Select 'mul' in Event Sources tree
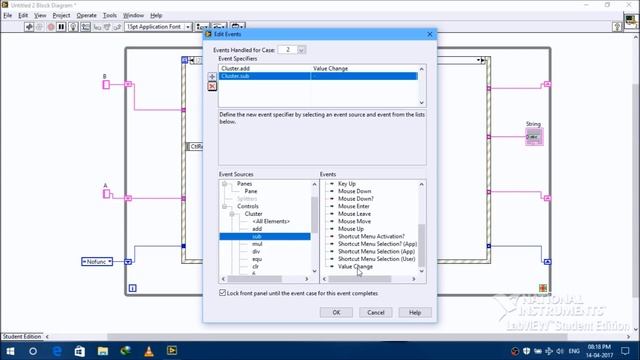 [257, 244]
